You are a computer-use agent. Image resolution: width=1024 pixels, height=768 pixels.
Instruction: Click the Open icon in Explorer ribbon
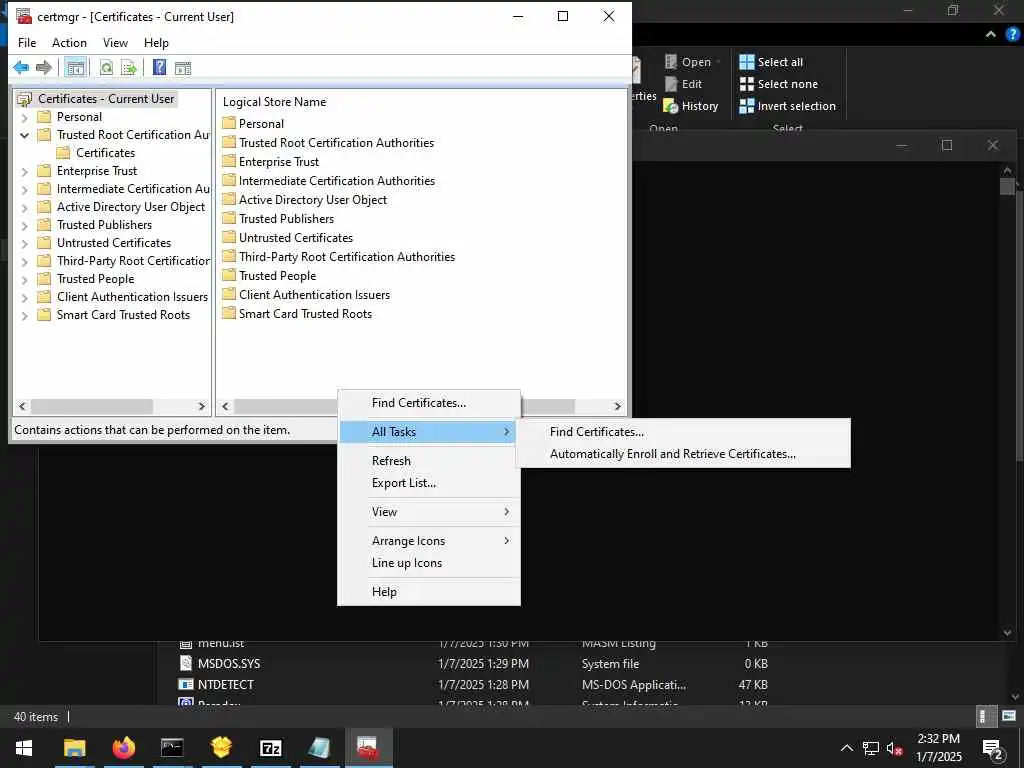pyautogui.click(x=671, y=62)
